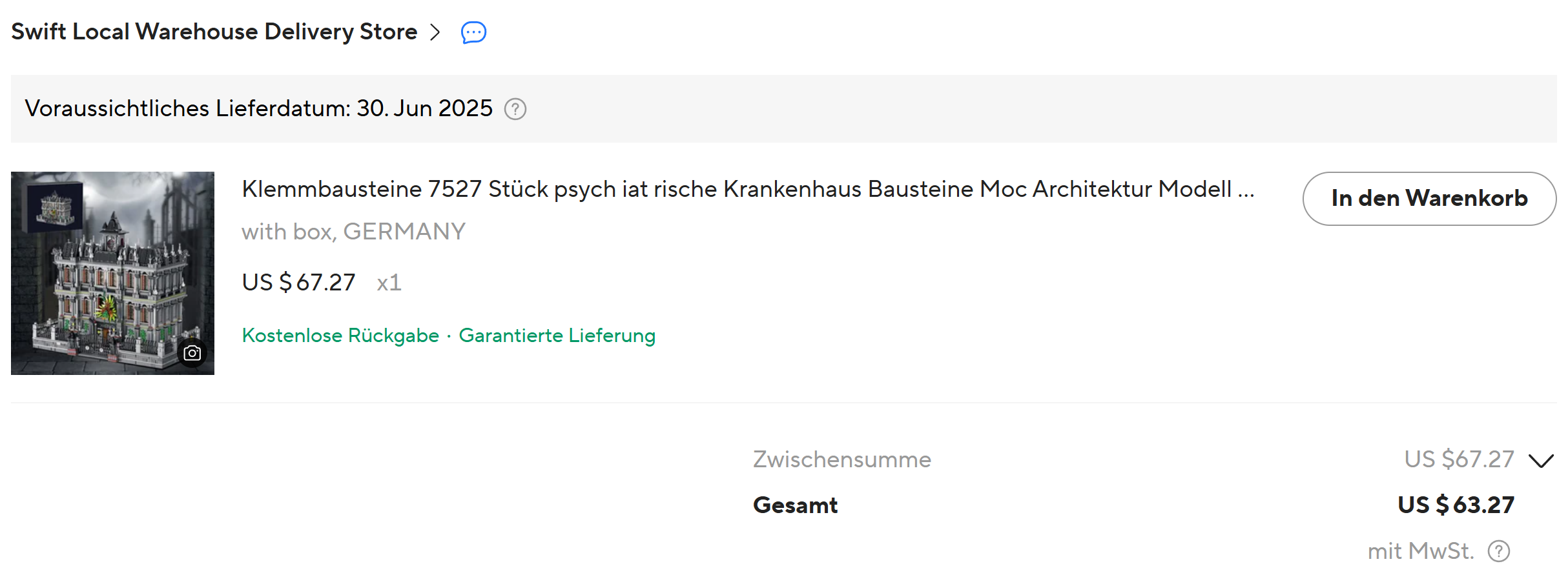Click the Gesamt total US $63.27
The width and height of the screenshot is (1568, 586).
pyautogui.click(x=1456, y=505)
